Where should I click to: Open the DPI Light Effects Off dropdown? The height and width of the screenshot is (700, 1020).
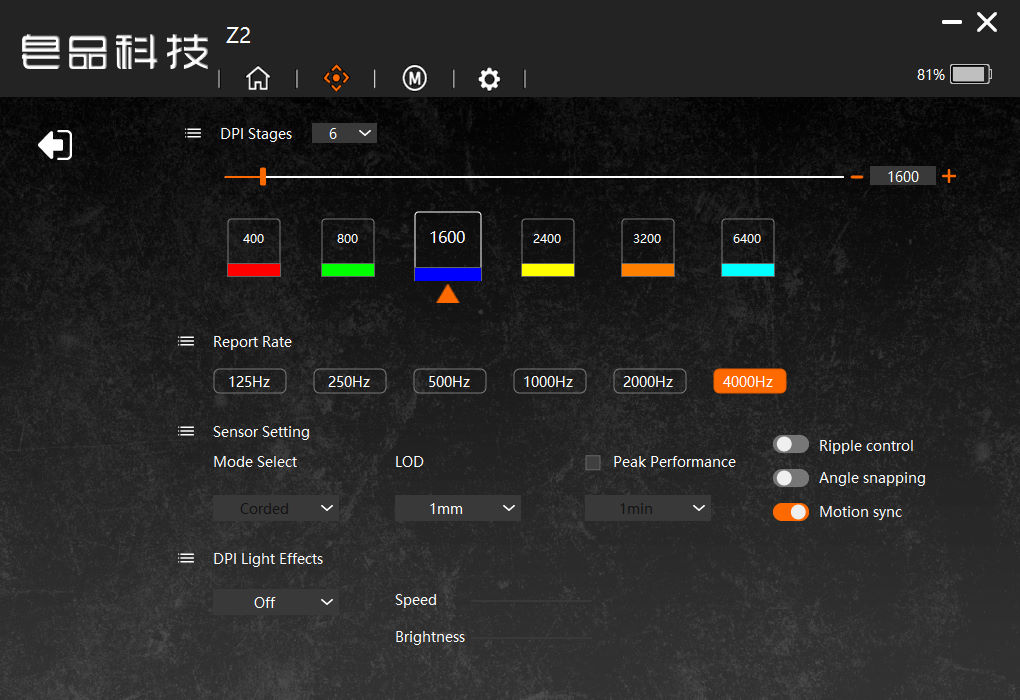tap(276, 602)
